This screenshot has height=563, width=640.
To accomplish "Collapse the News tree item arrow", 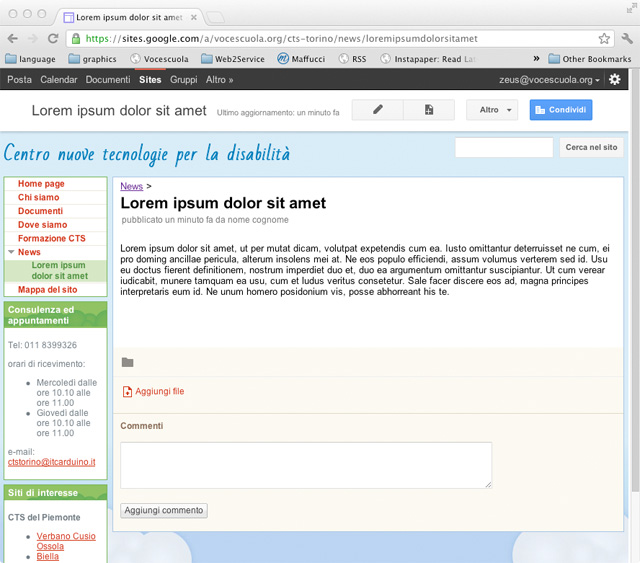I will [11, 253].
